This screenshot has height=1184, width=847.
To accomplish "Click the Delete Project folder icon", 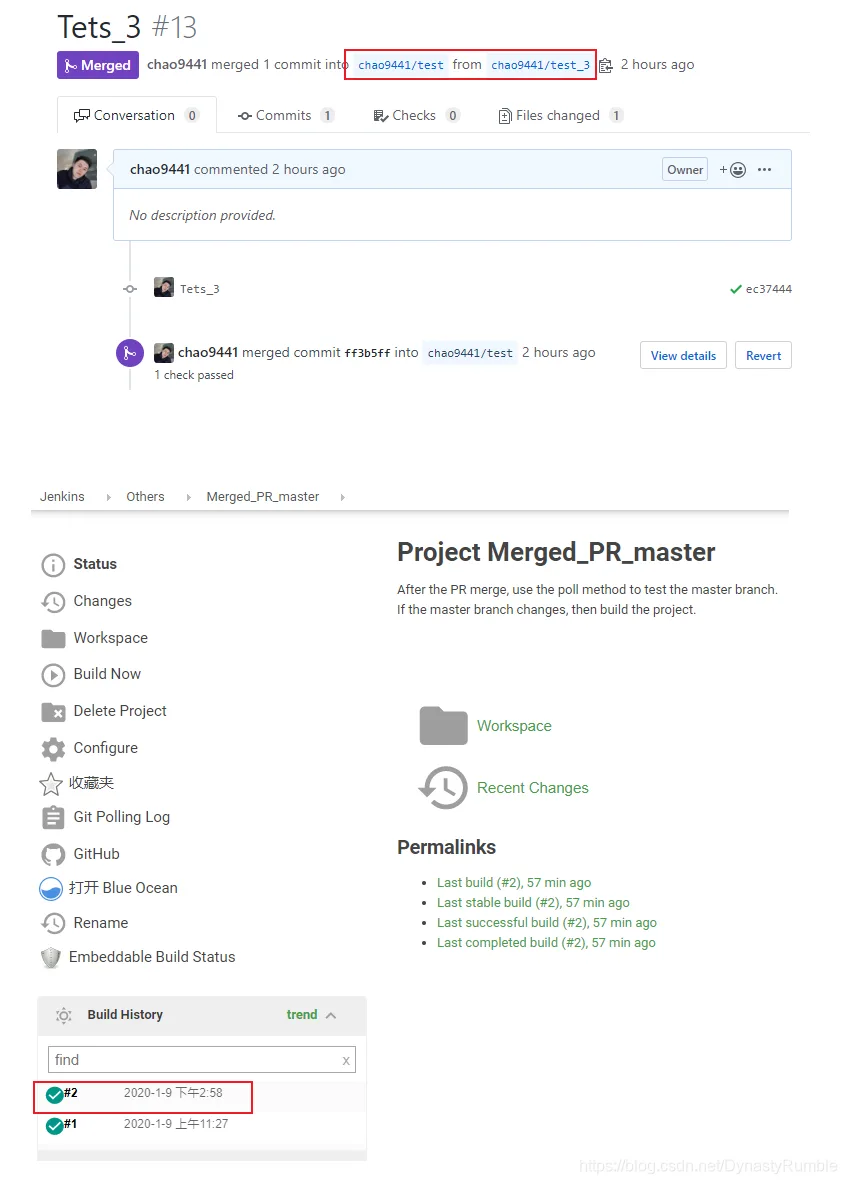I will click(x=53, y=711).
